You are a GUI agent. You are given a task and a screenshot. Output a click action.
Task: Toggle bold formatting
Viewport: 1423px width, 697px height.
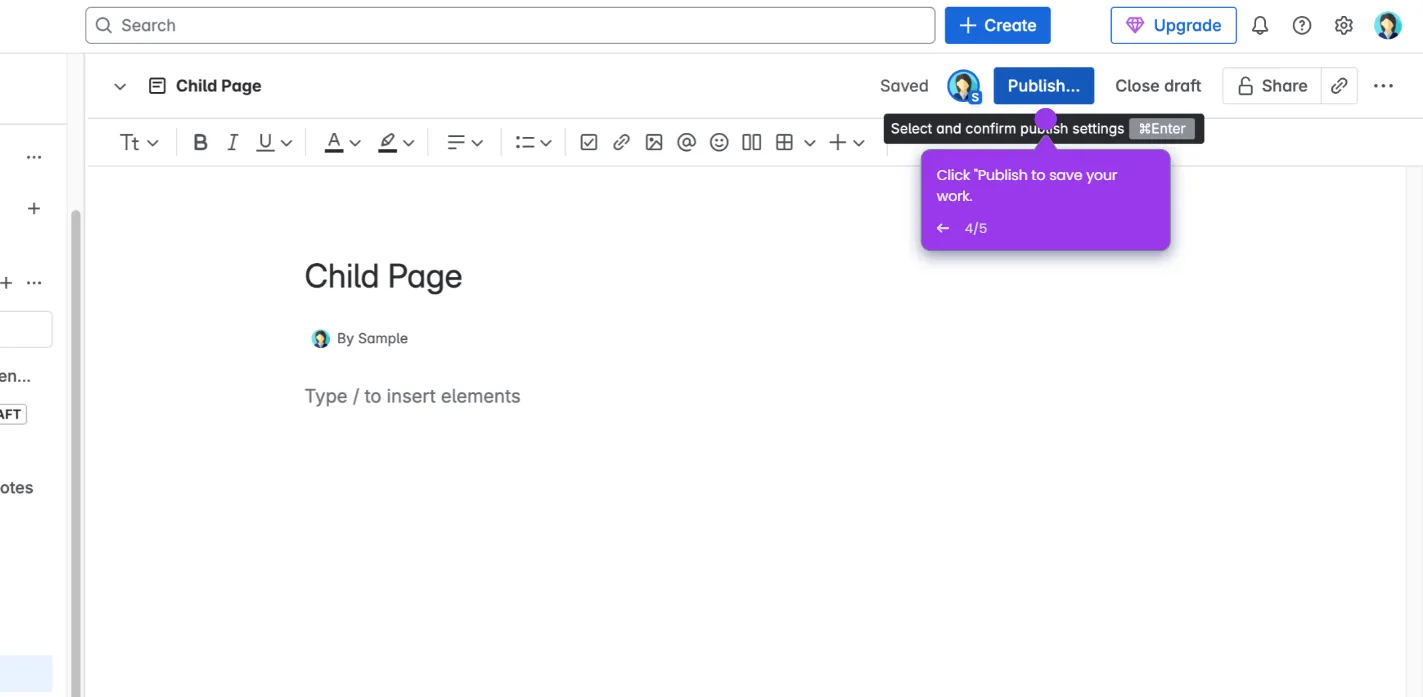200,143
